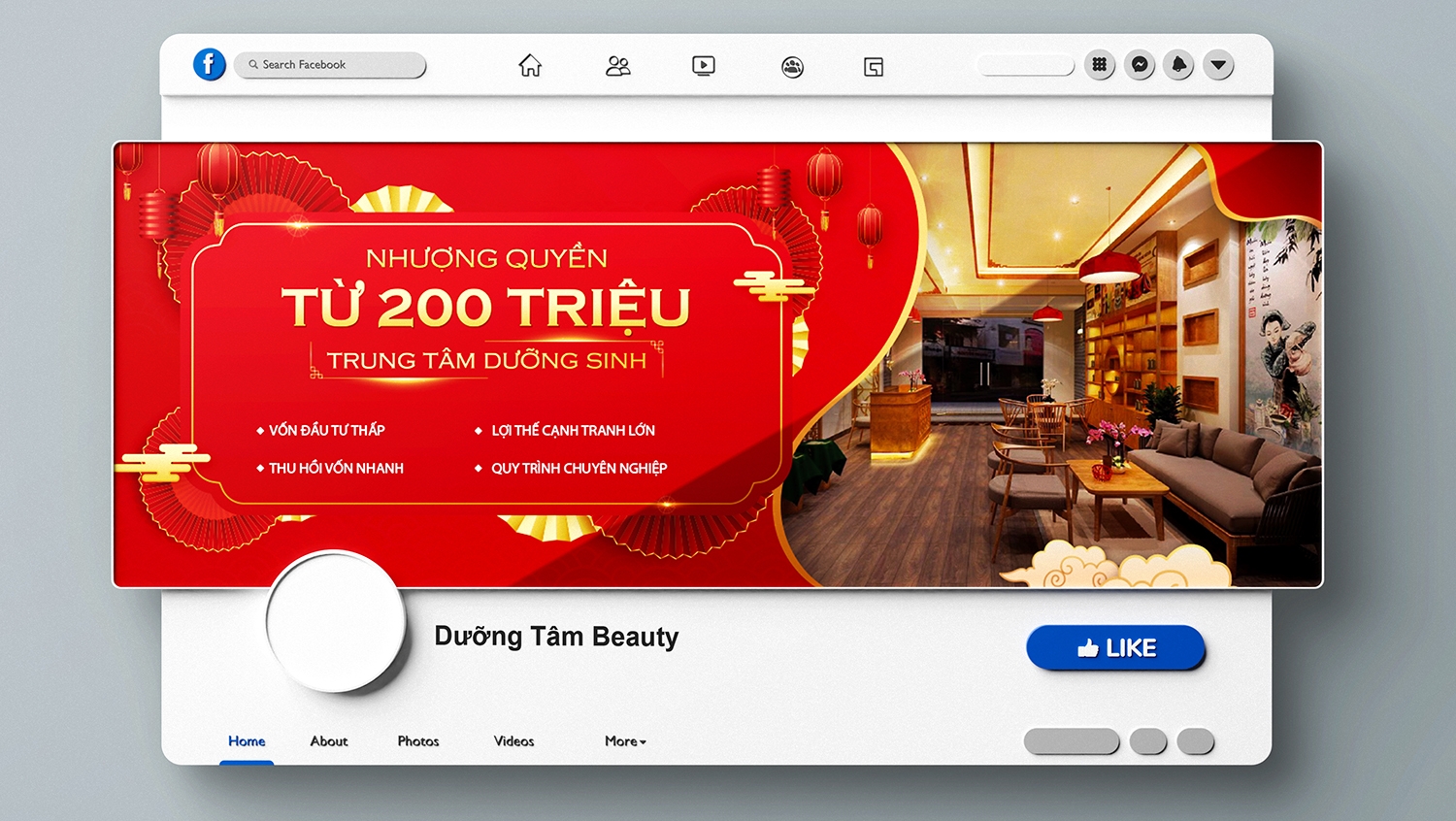Click the Search Facebook field
This screenshot has height=821, width=1456.
(330, 64)
